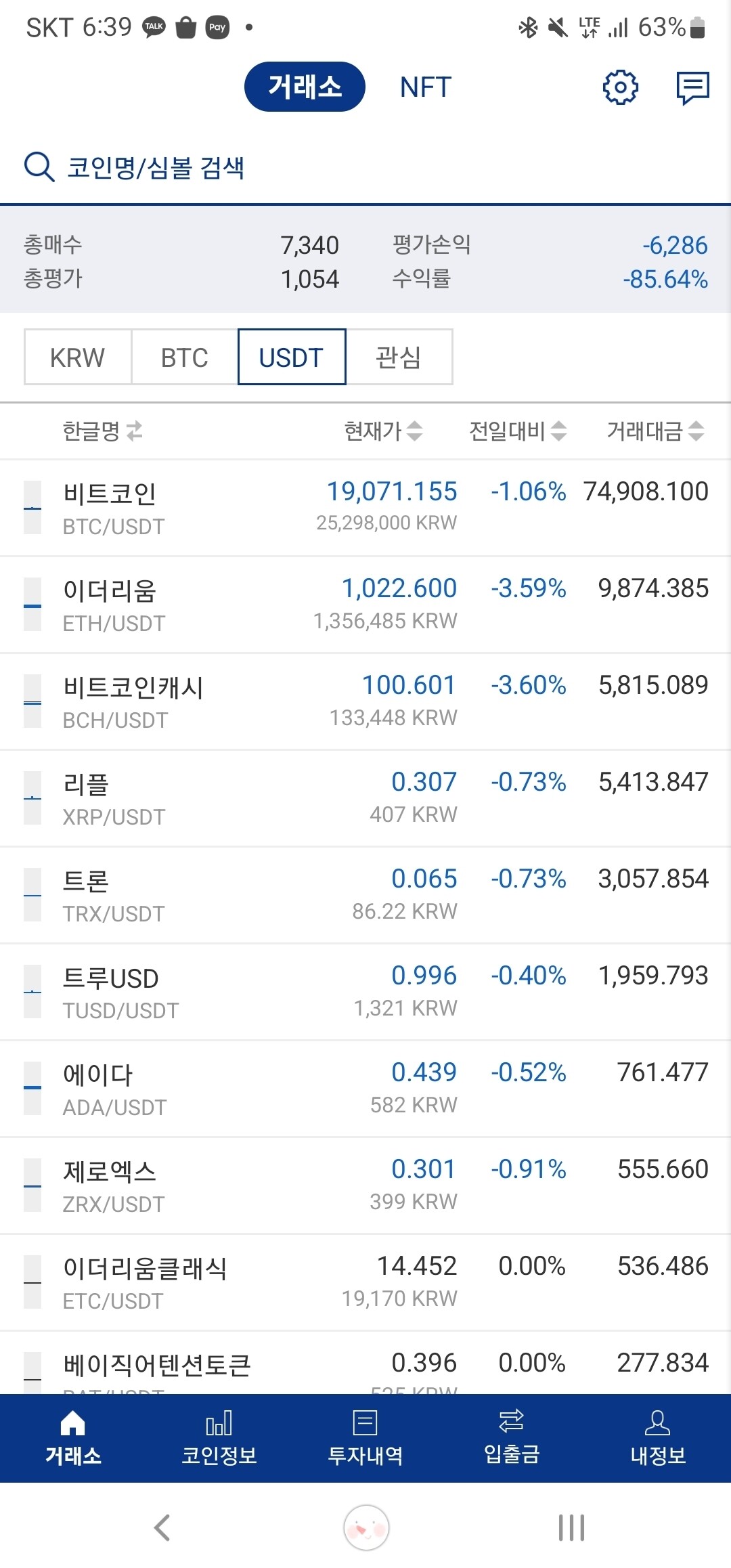The height and width of the screenshot is (1568, 731).
Task: Switch to the NFT section
Action: pyautogui.click(x=425, y=87)
